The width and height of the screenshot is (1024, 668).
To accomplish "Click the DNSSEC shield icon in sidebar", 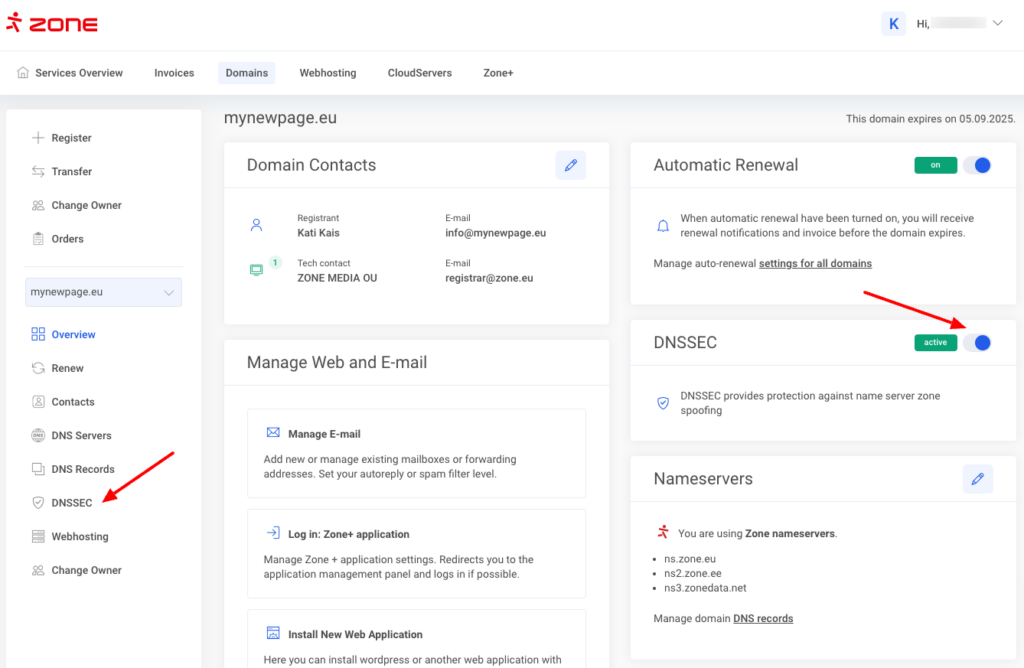I will click(38, 503).
